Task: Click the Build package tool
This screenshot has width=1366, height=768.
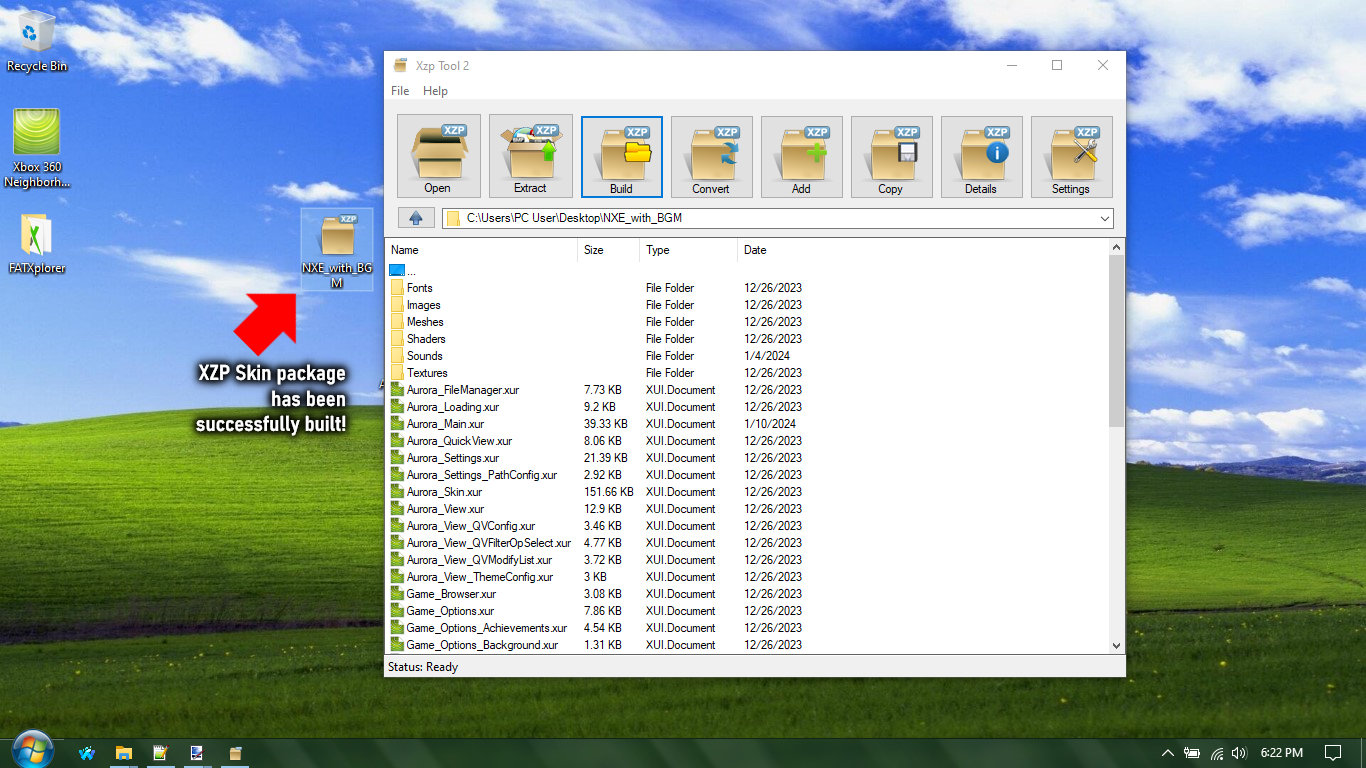Action: pos(621,157)
